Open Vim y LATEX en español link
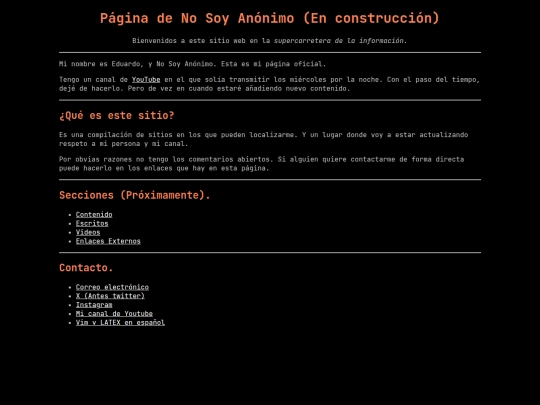Image resolution: width=540 pixels, height=405 pixels. pos(120,323)
